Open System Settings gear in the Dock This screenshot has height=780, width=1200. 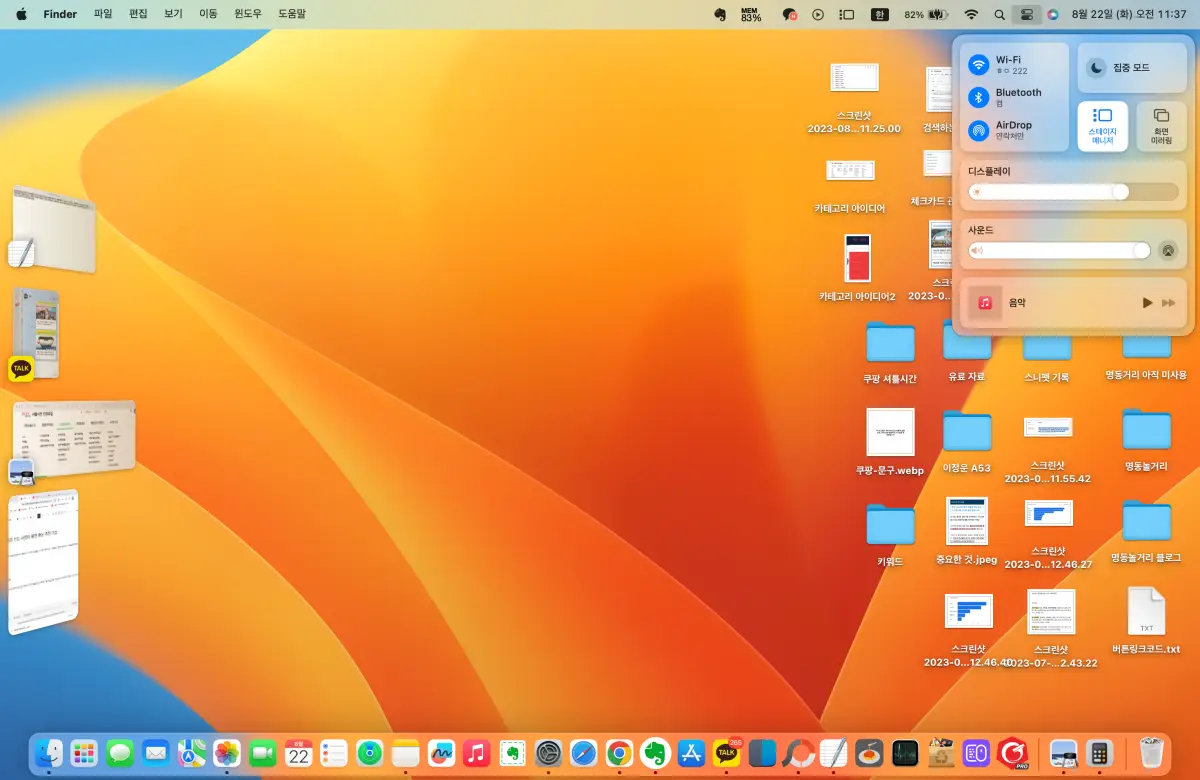(548, 753)
